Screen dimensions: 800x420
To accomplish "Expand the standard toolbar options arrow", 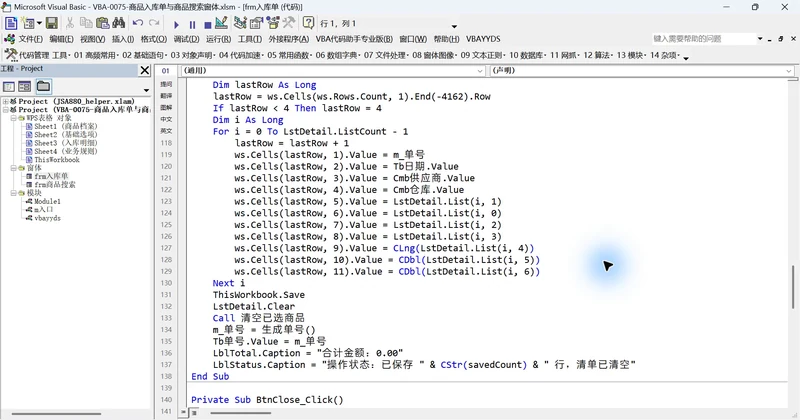I will (x=454, y=26).
